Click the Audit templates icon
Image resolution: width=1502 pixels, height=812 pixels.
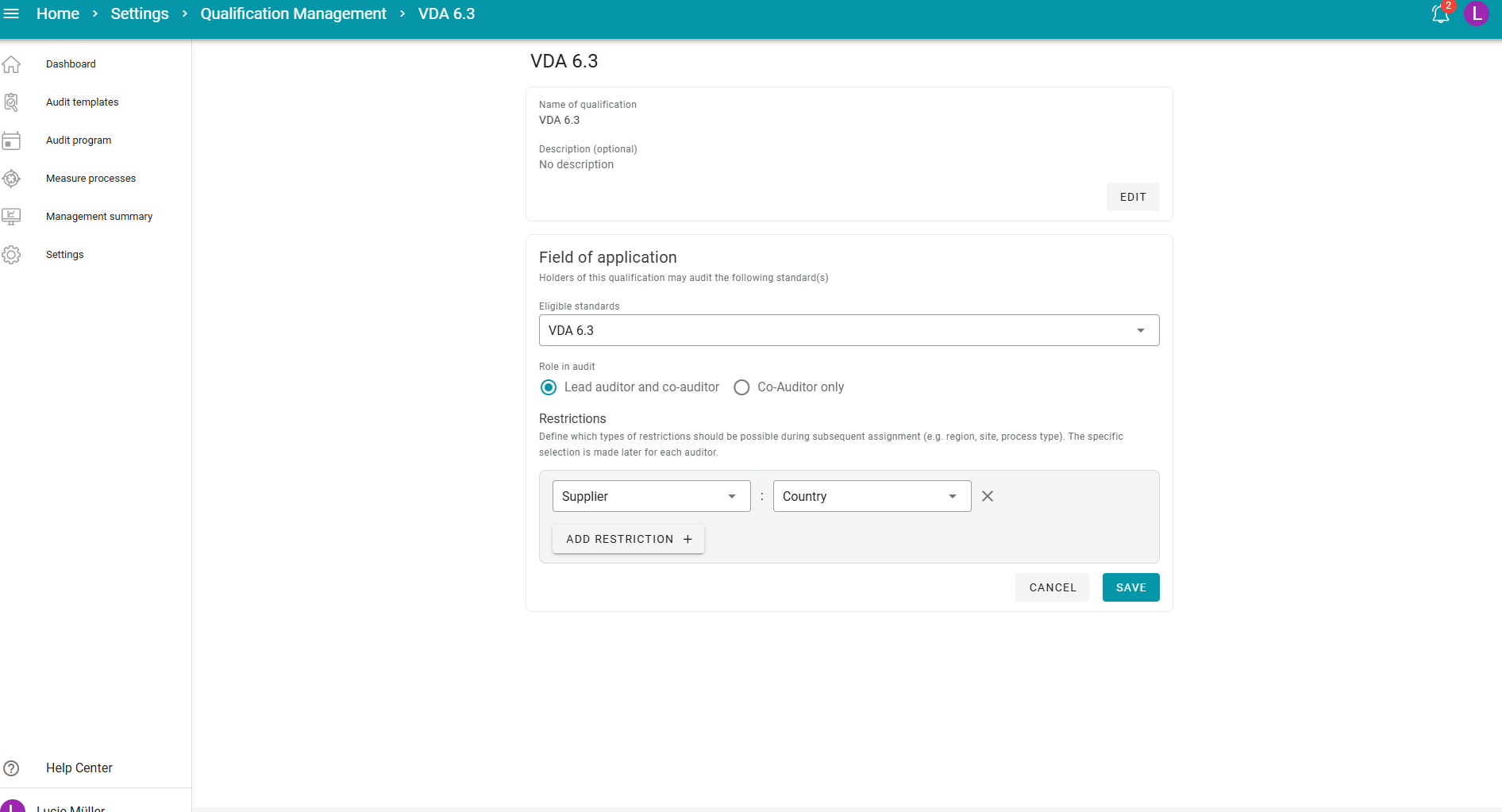coord(12,102)
